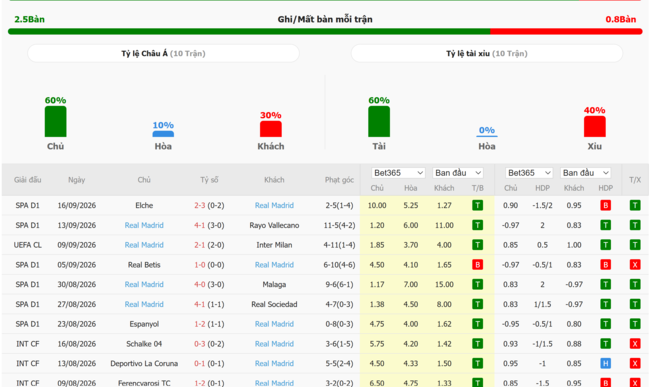The image size is (650, 387).
Task: Select Tỷ lệ Châu Á tab
Action: click(x=163, y=53)
